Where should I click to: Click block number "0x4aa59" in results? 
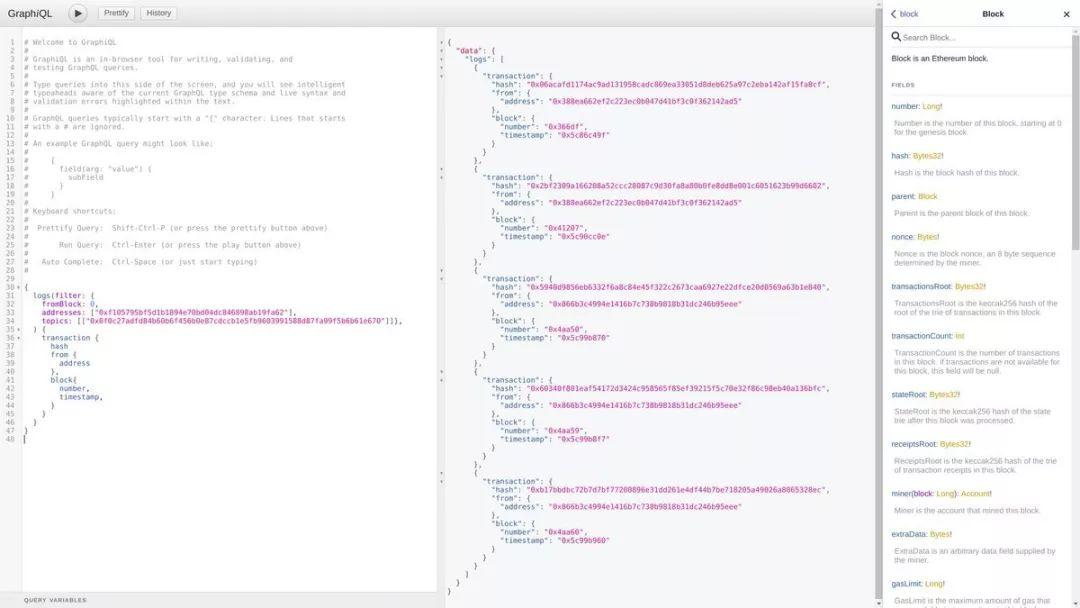click(x=565, y=431)
